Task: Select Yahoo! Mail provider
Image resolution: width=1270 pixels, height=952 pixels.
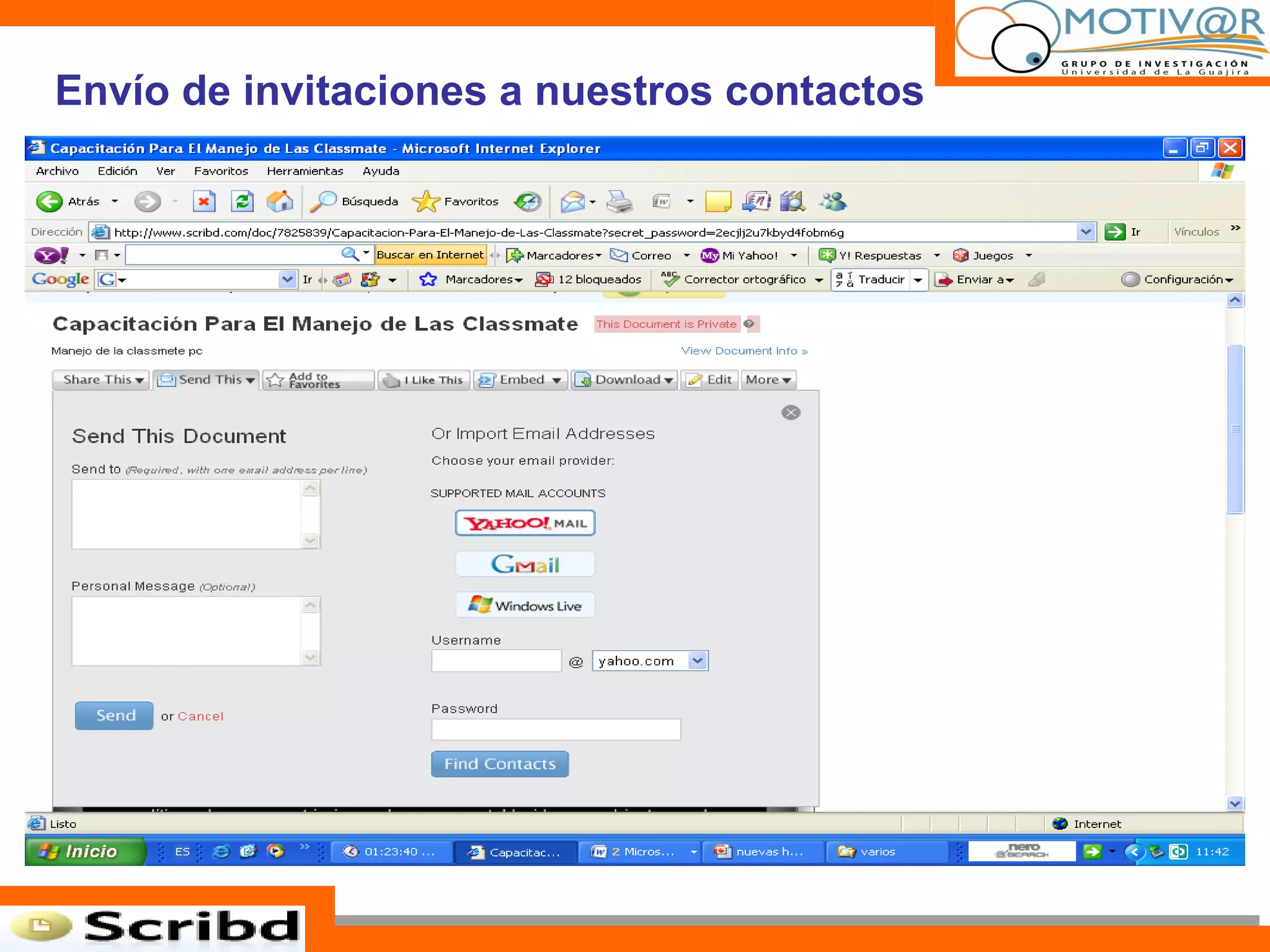Action: (525, 523)
